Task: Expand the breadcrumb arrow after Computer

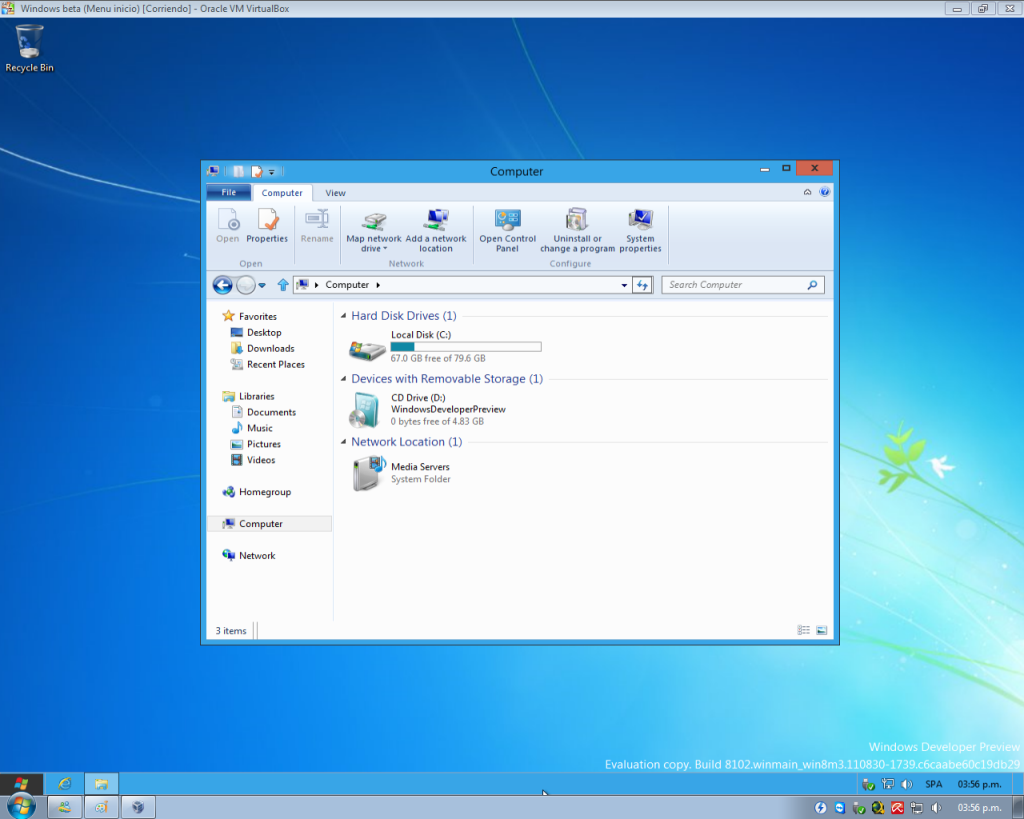Action: 378,285
